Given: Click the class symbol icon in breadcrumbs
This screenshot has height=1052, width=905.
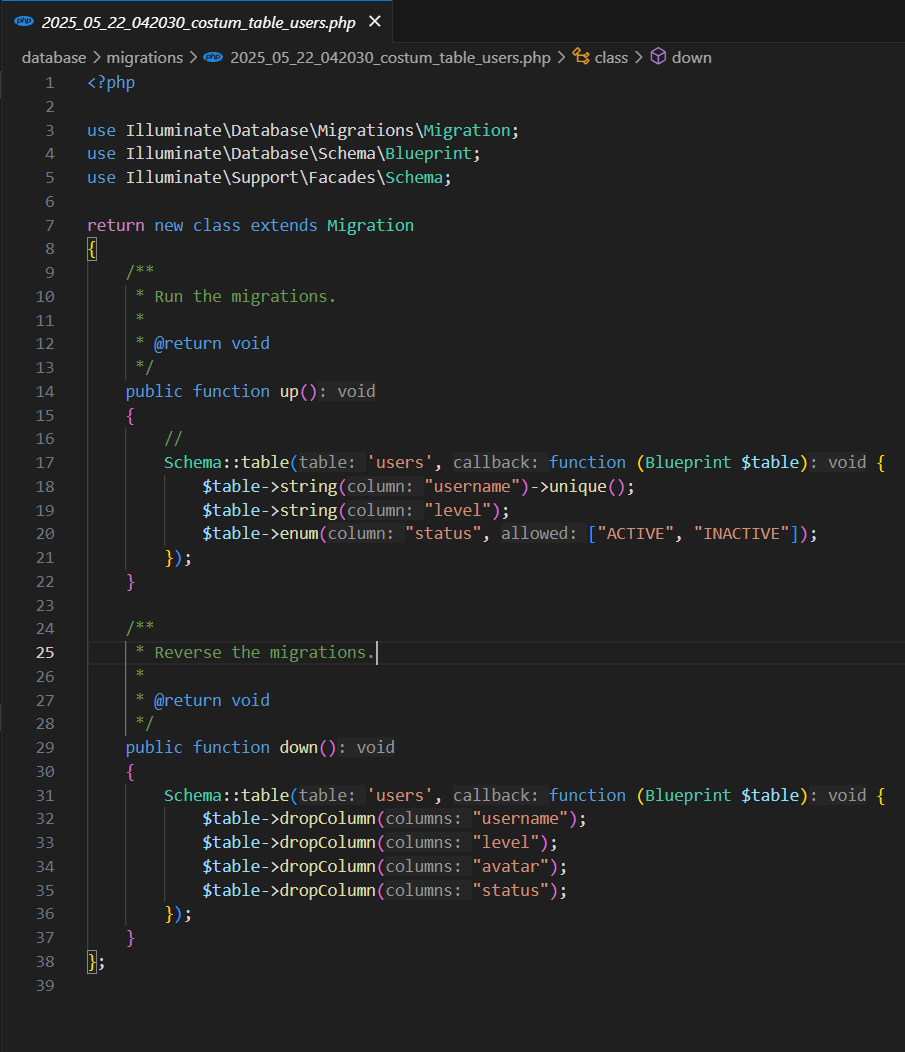Looking at the screenshot, I should [x=580, y=57].
